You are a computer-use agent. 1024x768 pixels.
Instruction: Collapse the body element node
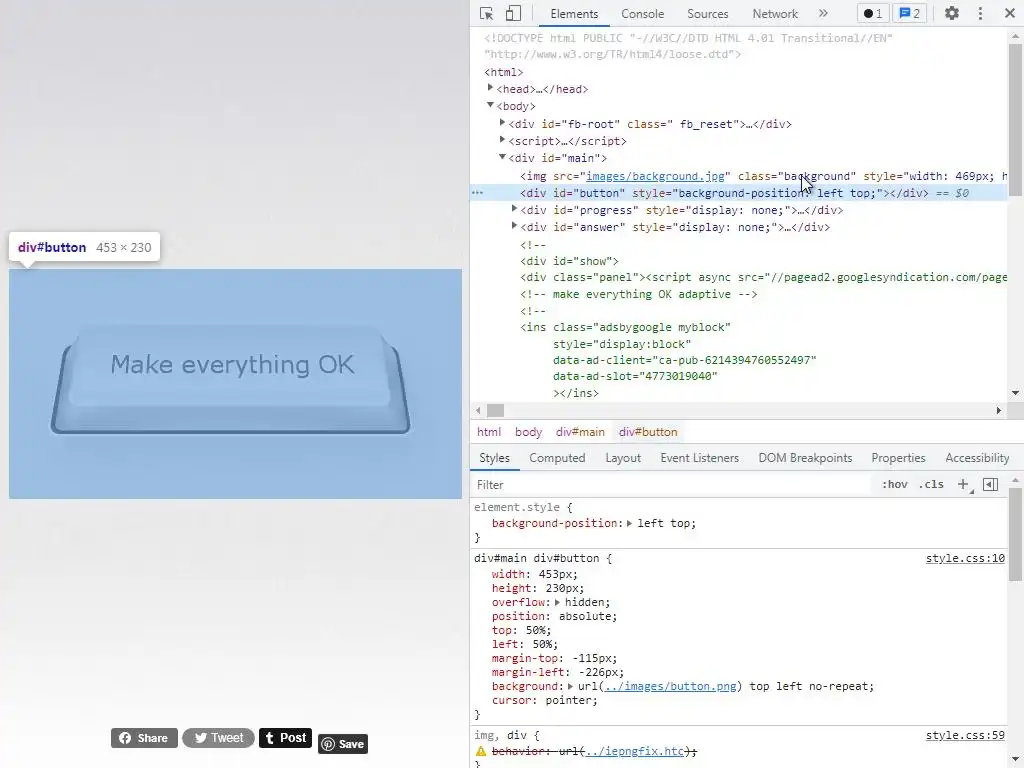pos(490,105)
